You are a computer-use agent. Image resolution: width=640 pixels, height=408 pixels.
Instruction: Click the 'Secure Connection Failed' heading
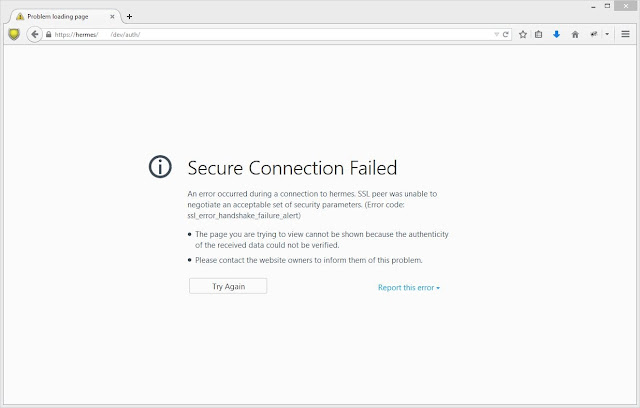(x=292, y=167)
